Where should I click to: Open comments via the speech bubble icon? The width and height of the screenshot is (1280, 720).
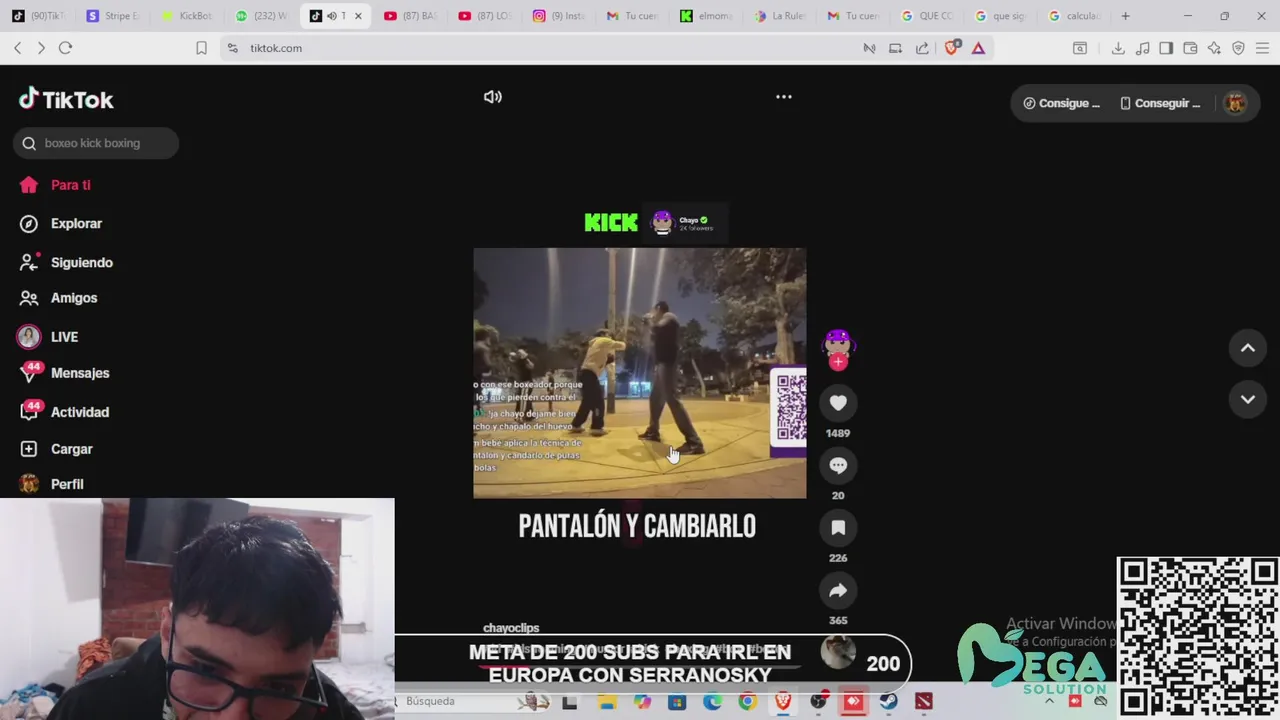(838, 465)
